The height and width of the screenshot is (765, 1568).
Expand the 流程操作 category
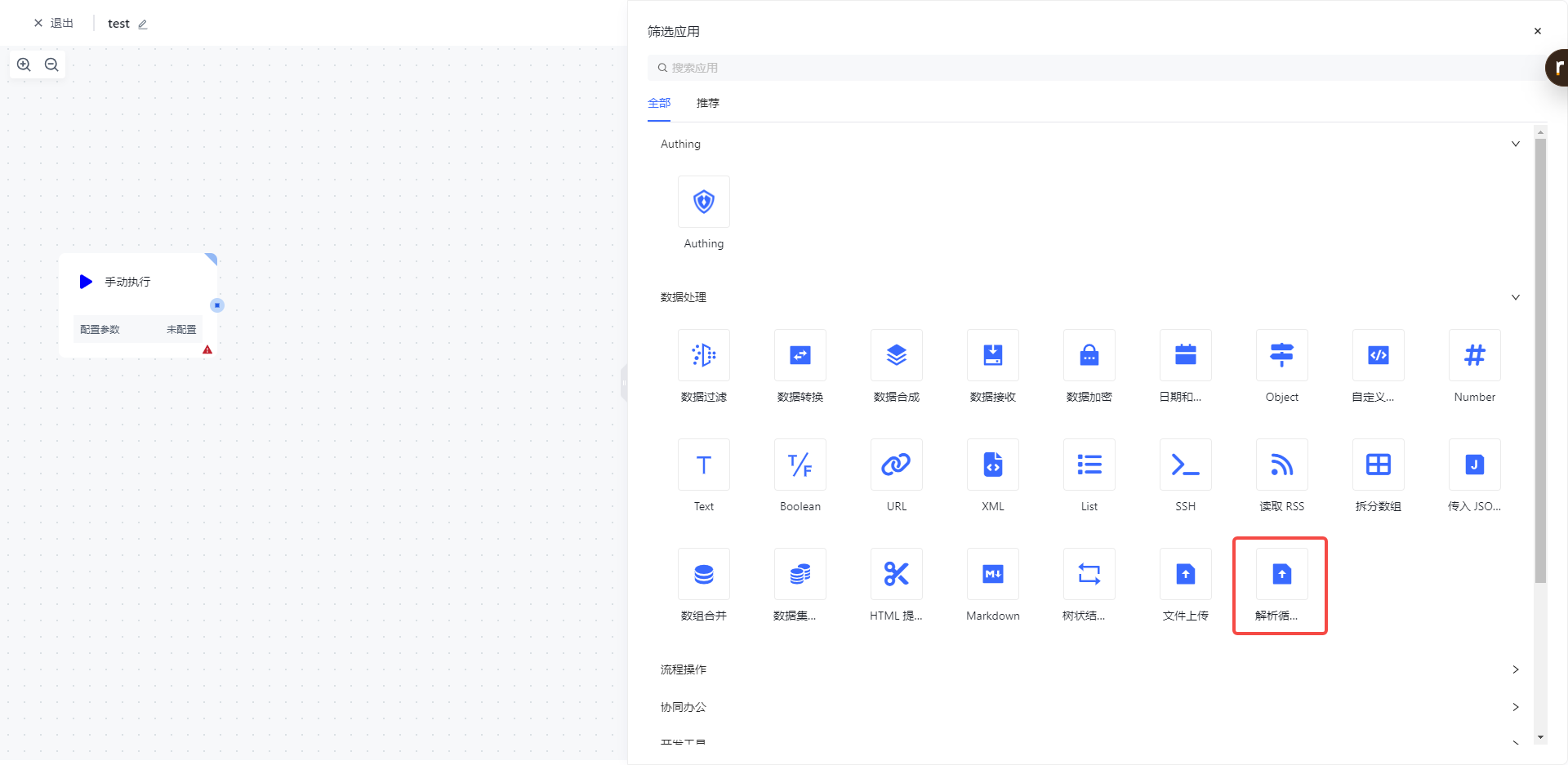(1515, 669)
